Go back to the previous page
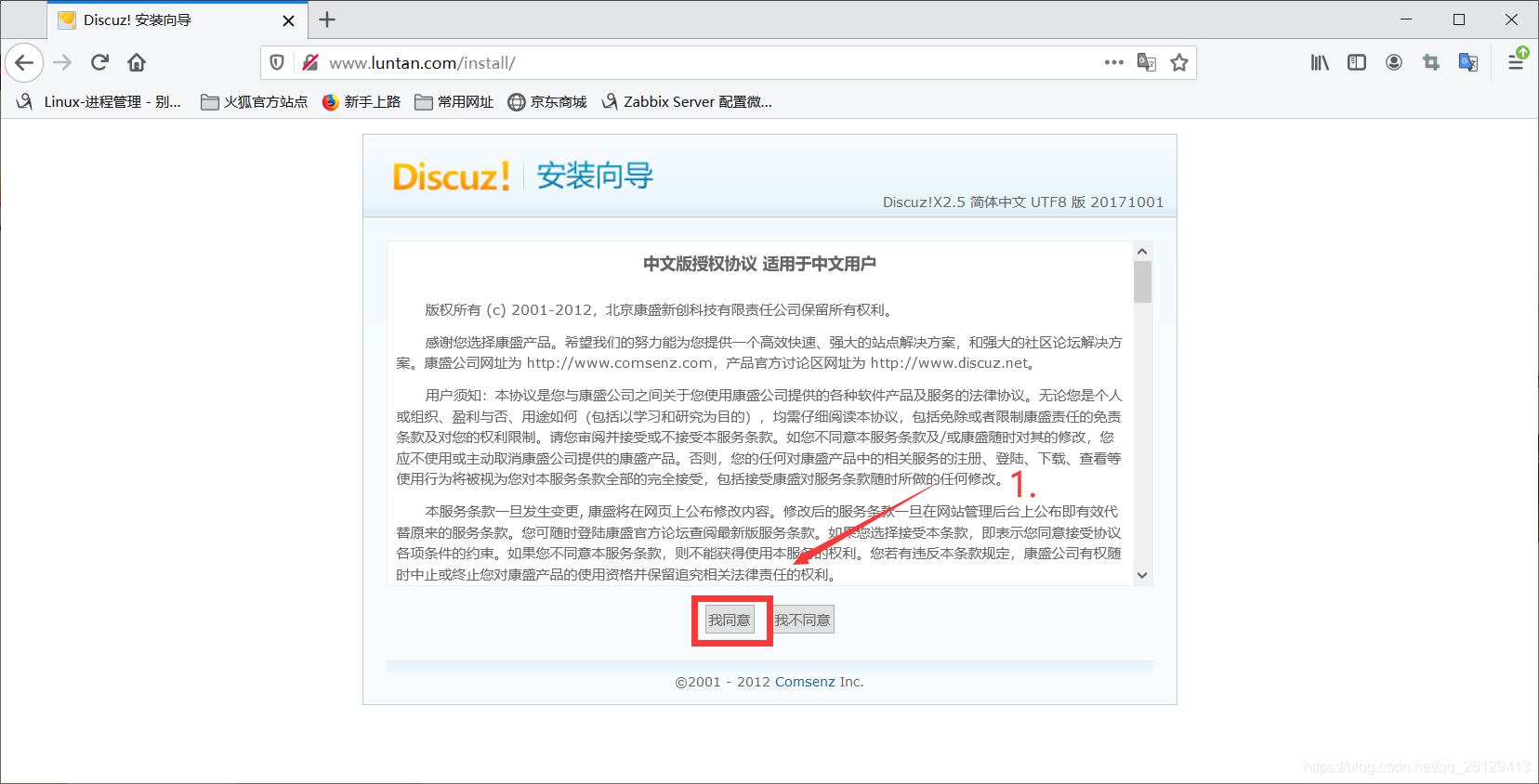Viewport: 1539px width, 784px height. click(24, 62)
